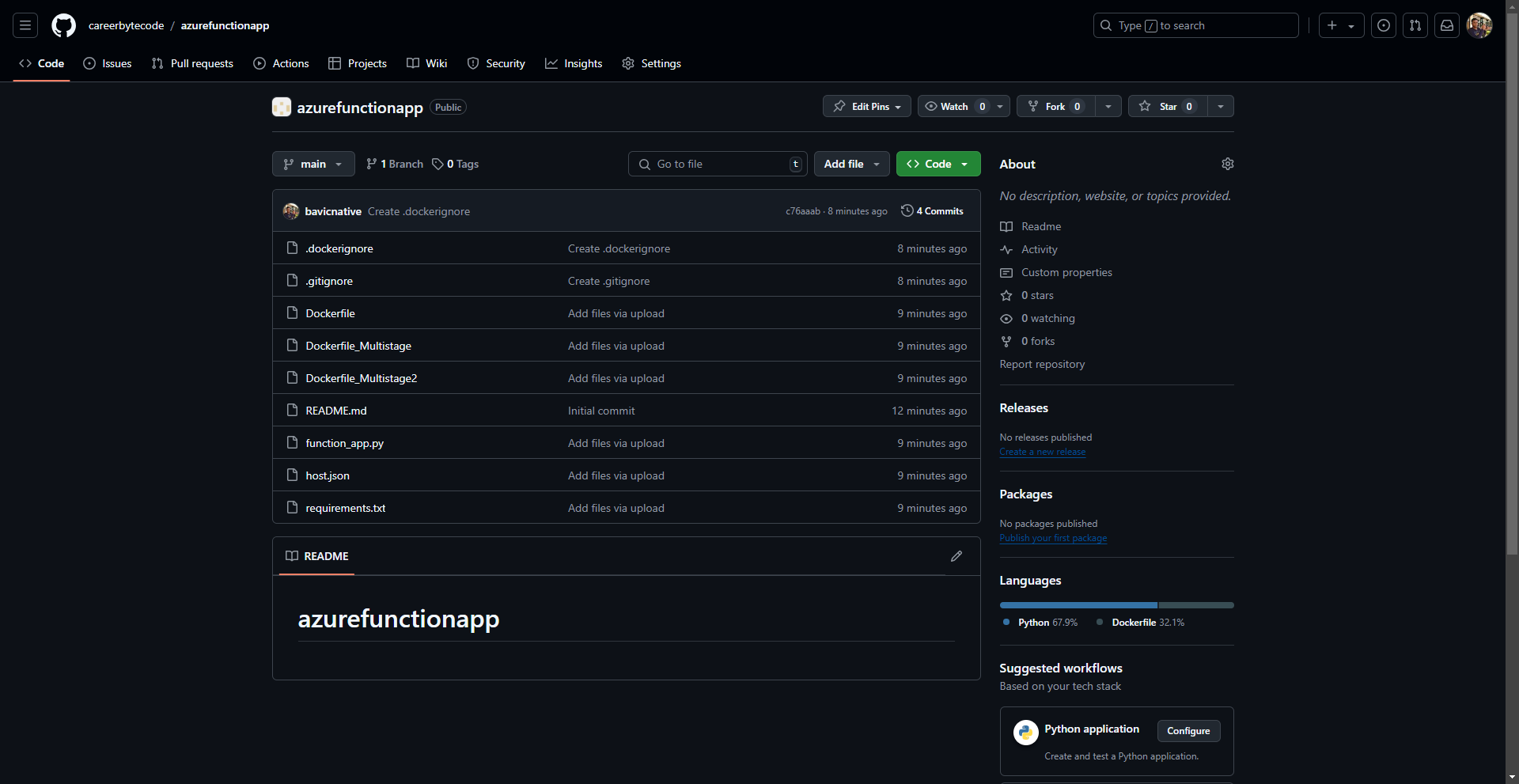Click the tag icon beside 0 Tags
Image resolution: width=1519 pixels, height=784 pixels.
pos(438,164)
